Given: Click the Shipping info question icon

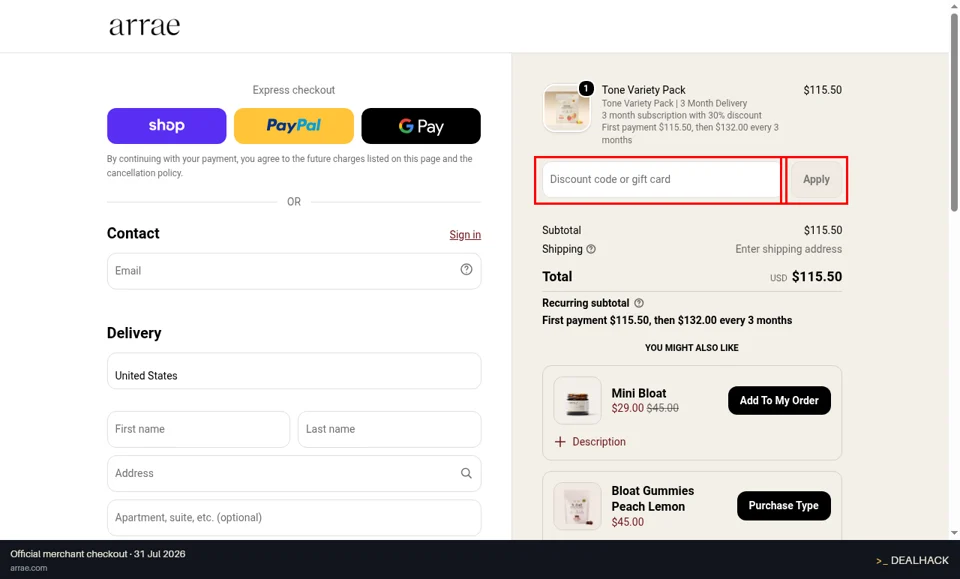Looking at the screenshot, I should click(x=591, y=249).
